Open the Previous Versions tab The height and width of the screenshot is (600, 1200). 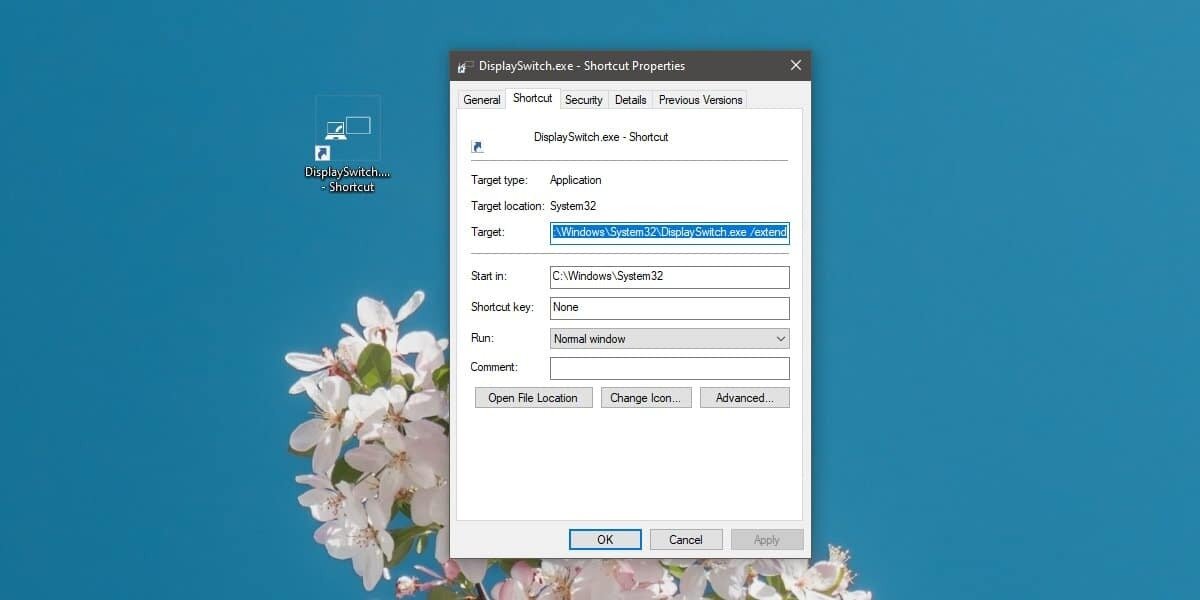(x=700, y=100)
